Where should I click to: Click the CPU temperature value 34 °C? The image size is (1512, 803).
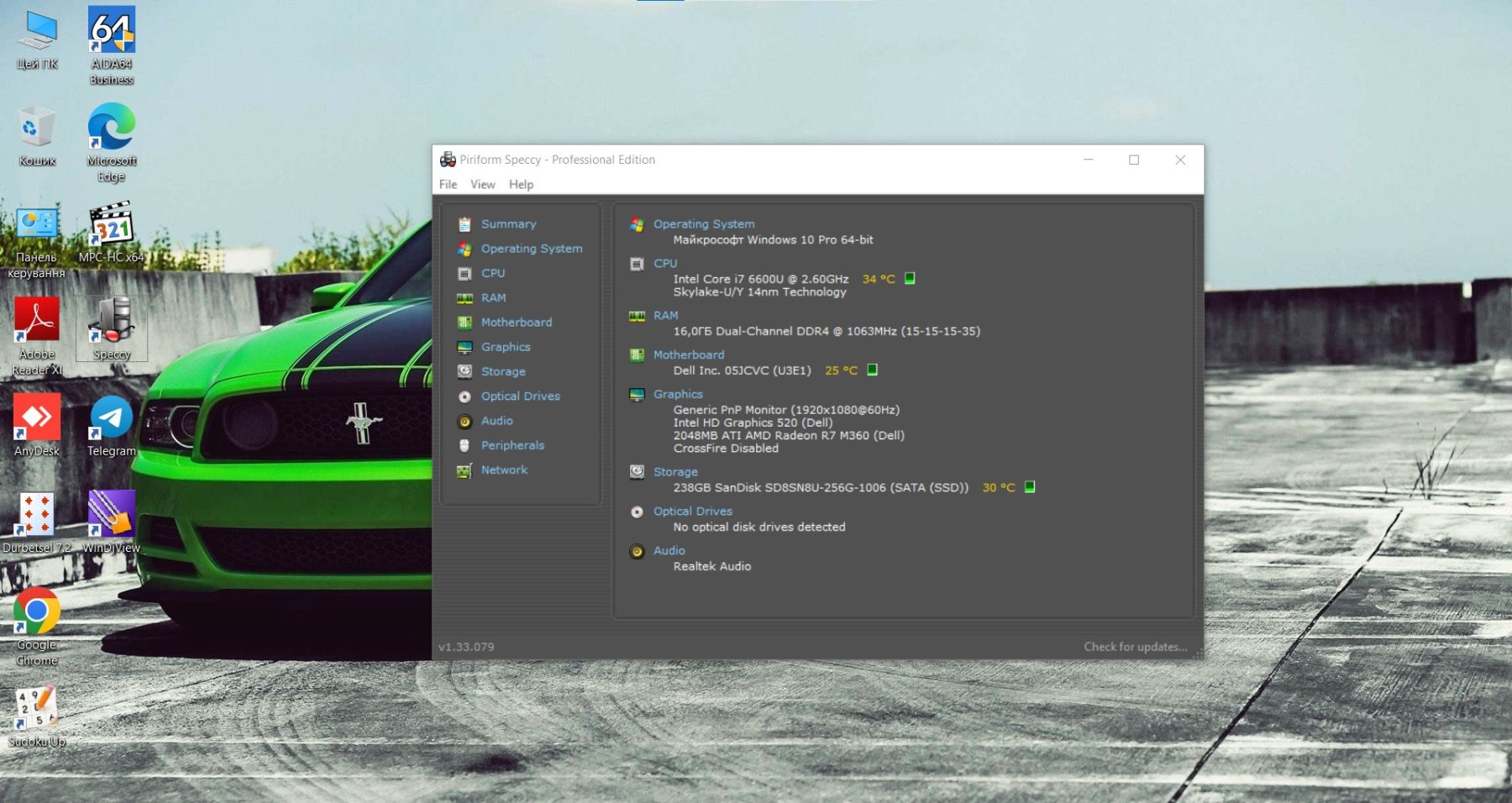pos(879,279)
